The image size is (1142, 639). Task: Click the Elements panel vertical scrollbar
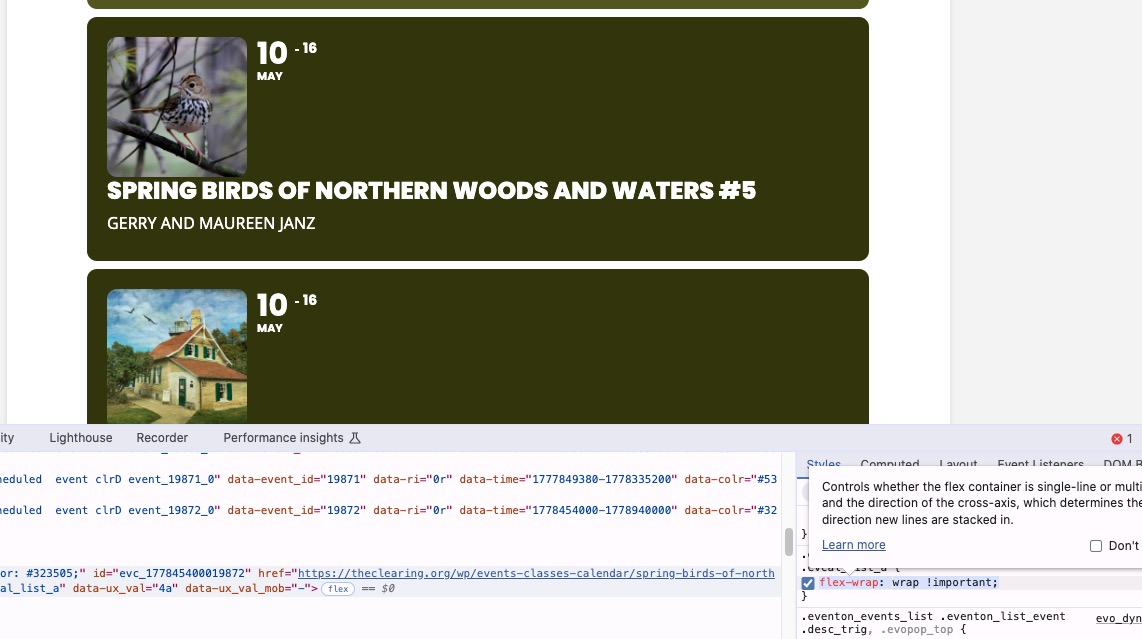click(788, 543)
